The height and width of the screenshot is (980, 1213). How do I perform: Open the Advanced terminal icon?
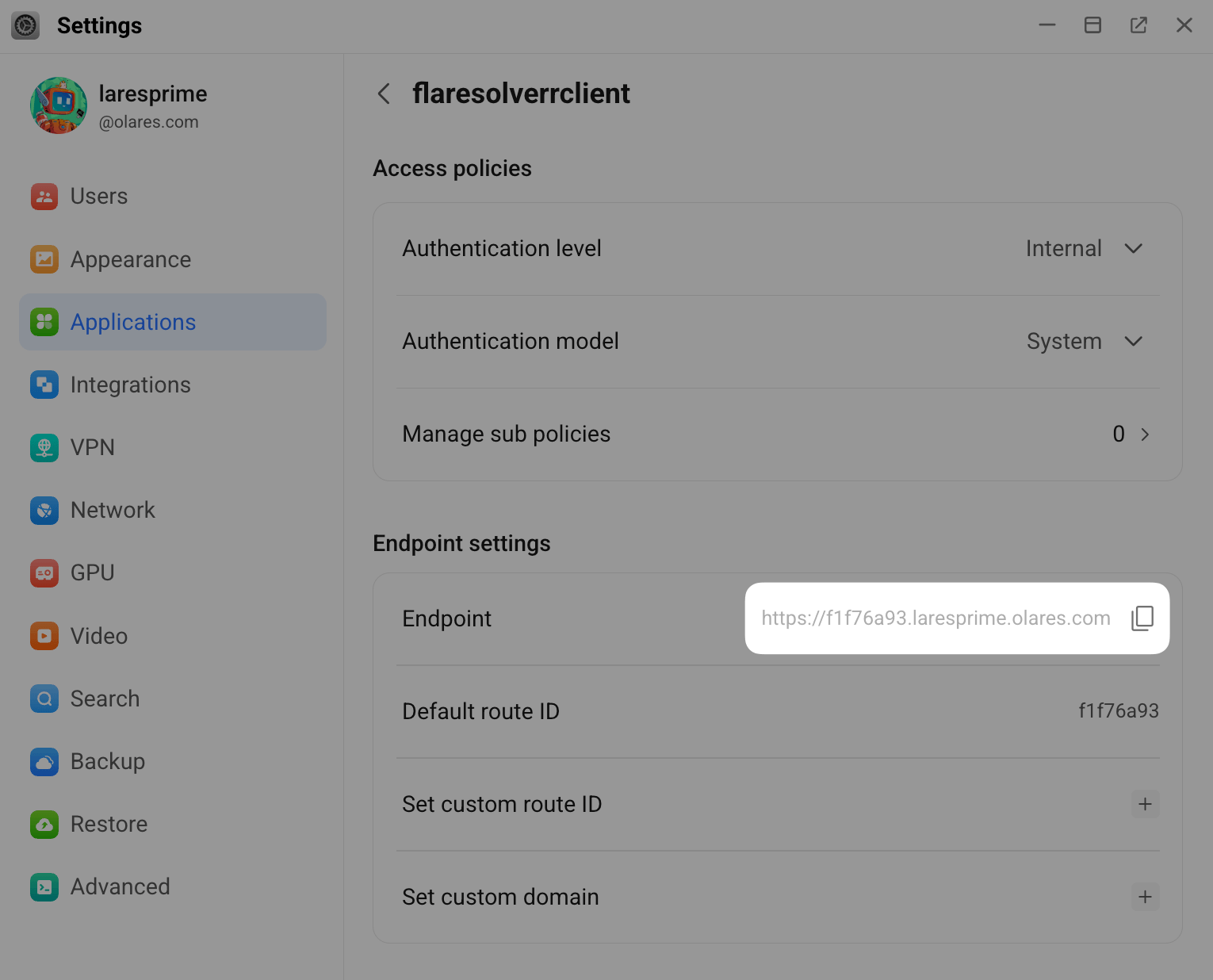click(x=44, y=887)
